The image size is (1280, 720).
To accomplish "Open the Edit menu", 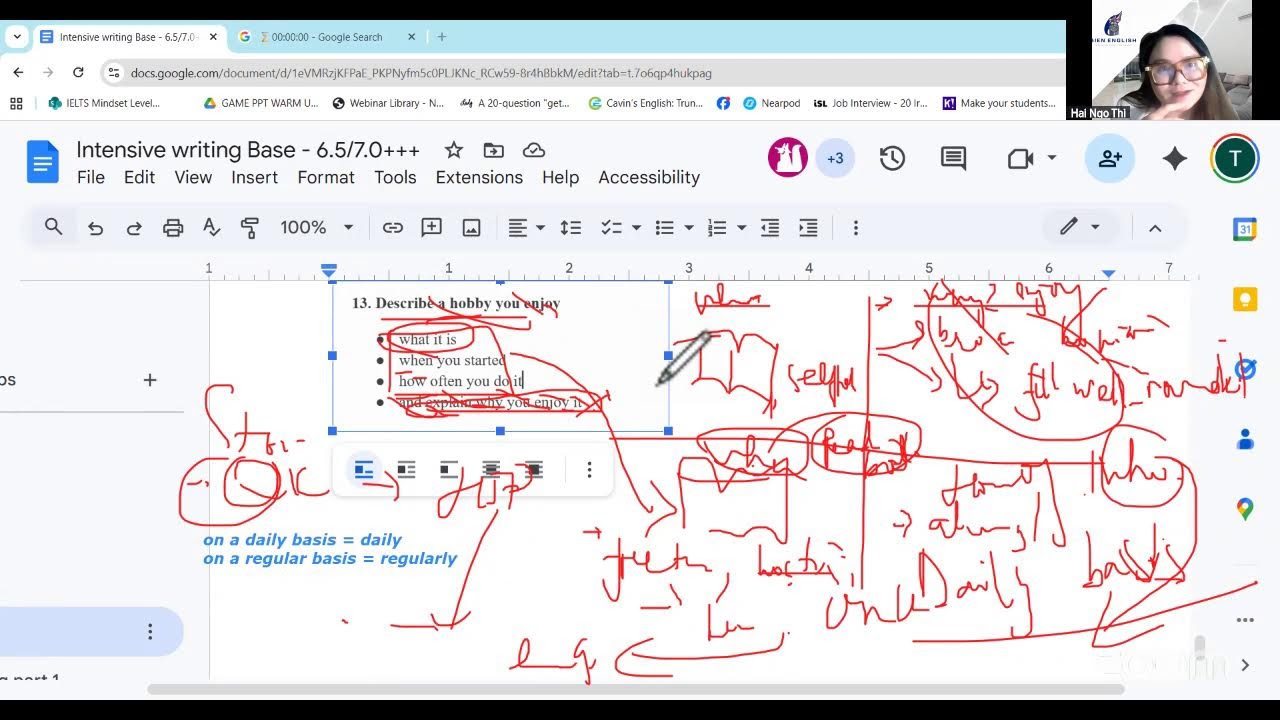I will [139, 177].
